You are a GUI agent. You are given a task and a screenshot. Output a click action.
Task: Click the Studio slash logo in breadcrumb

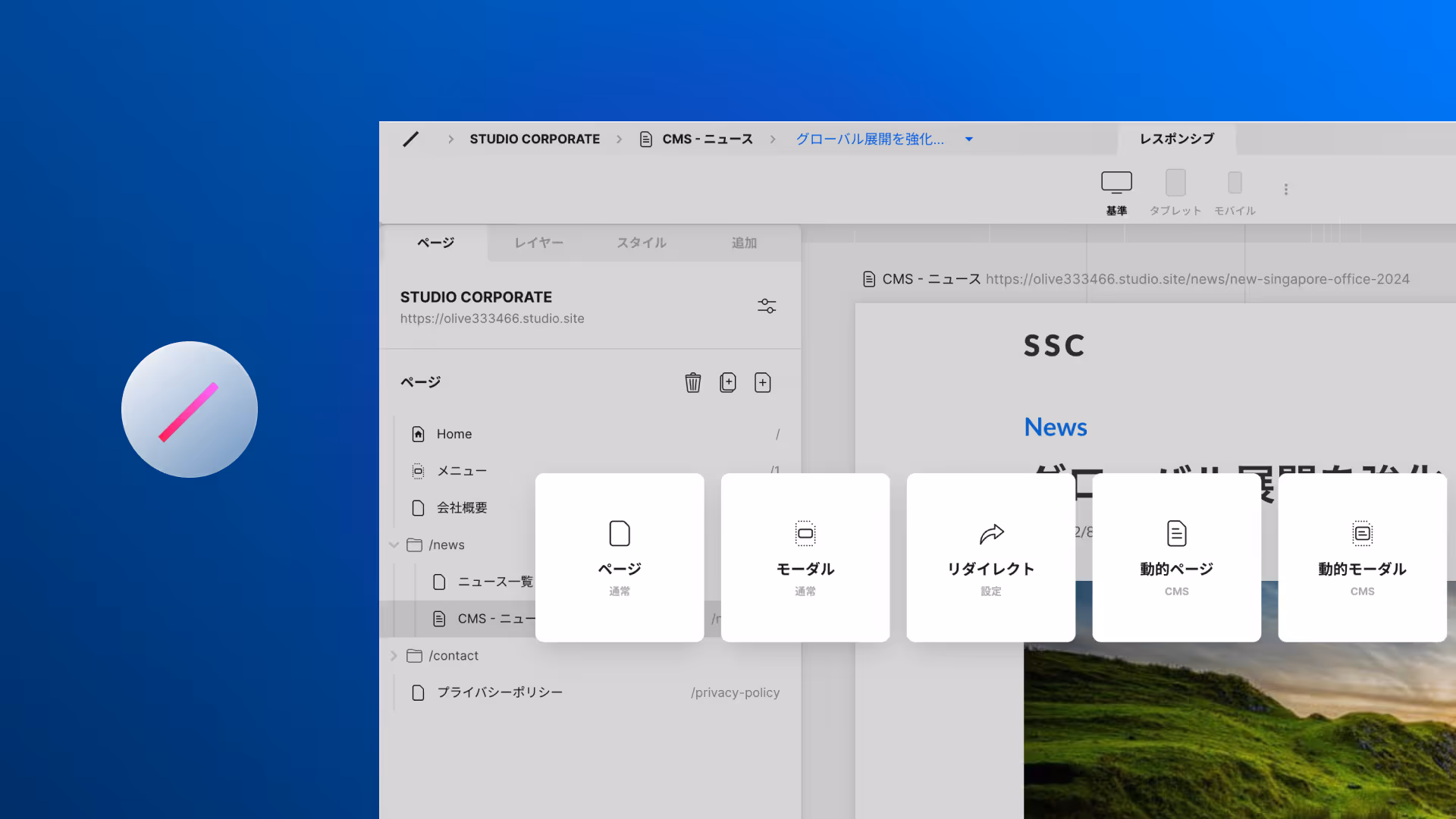pyautogui.click(x=410, y=139)
